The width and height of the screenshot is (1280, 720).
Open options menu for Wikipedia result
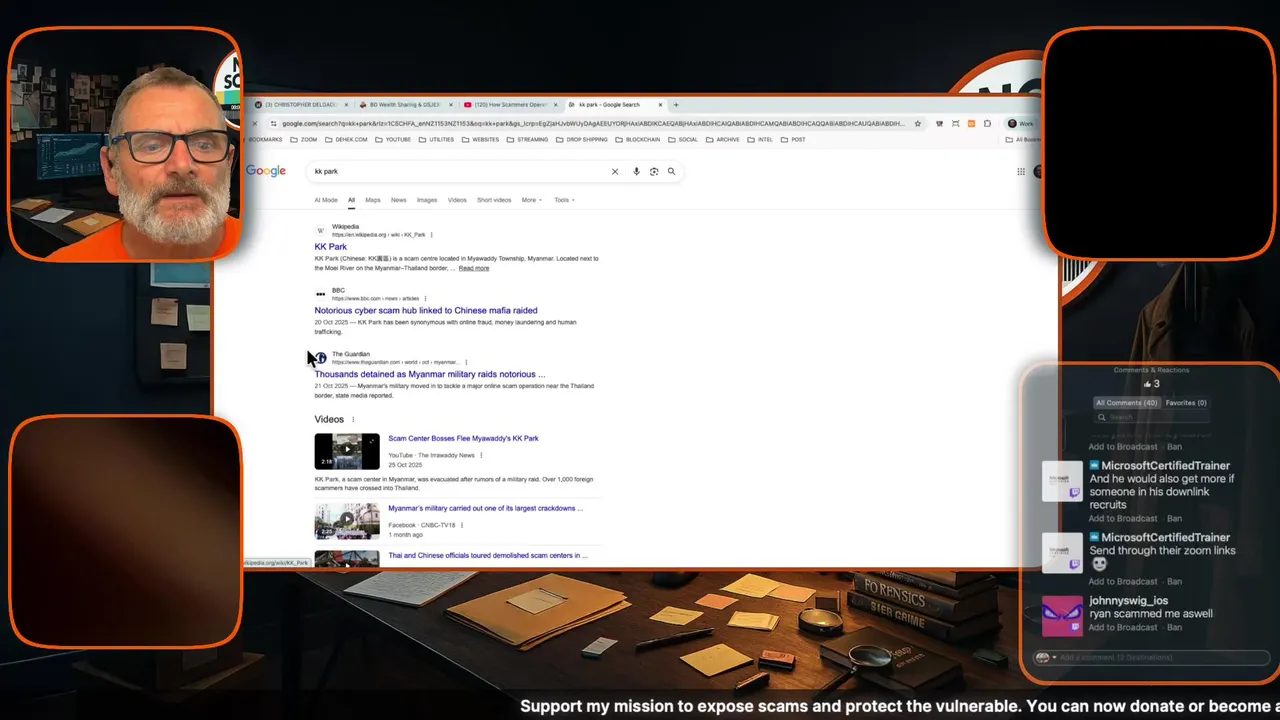point(431,235)
